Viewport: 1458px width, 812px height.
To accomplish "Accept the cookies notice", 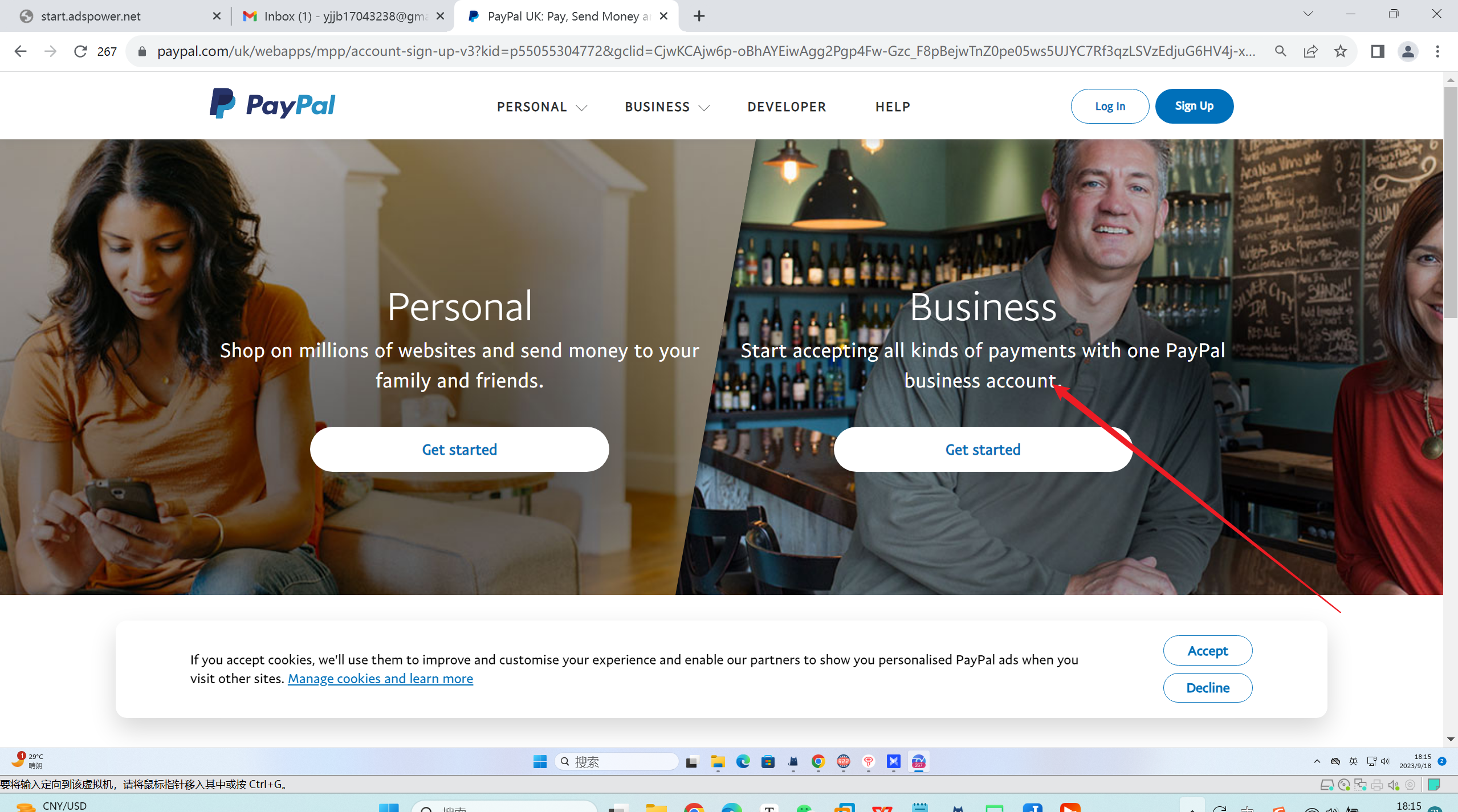I will click(x=1207, y=651).
